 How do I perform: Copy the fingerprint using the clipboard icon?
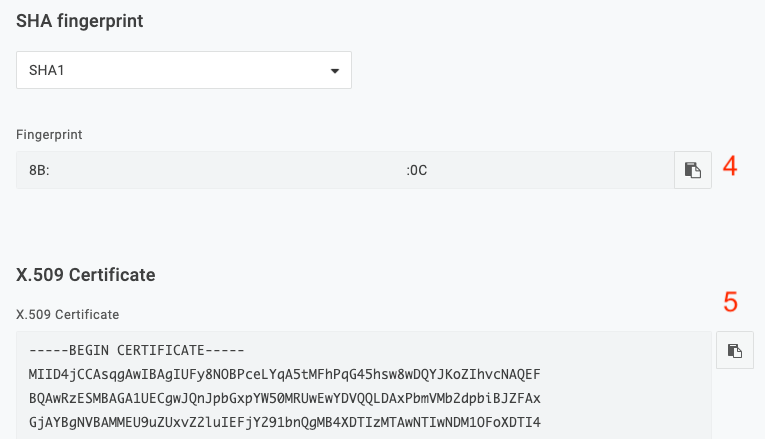[x=693, y=170]
